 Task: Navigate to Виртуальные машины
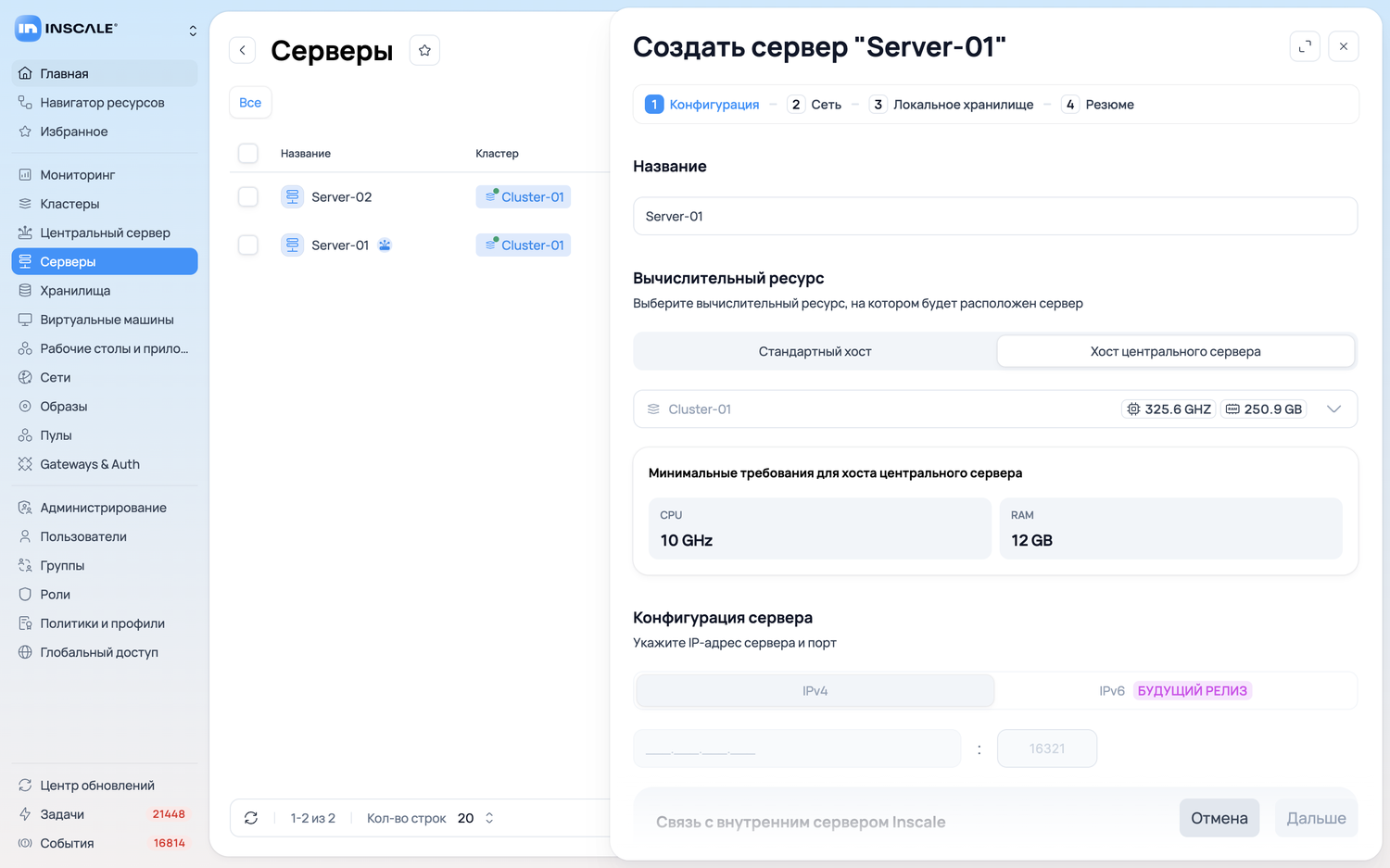click(x=105, y=320)
